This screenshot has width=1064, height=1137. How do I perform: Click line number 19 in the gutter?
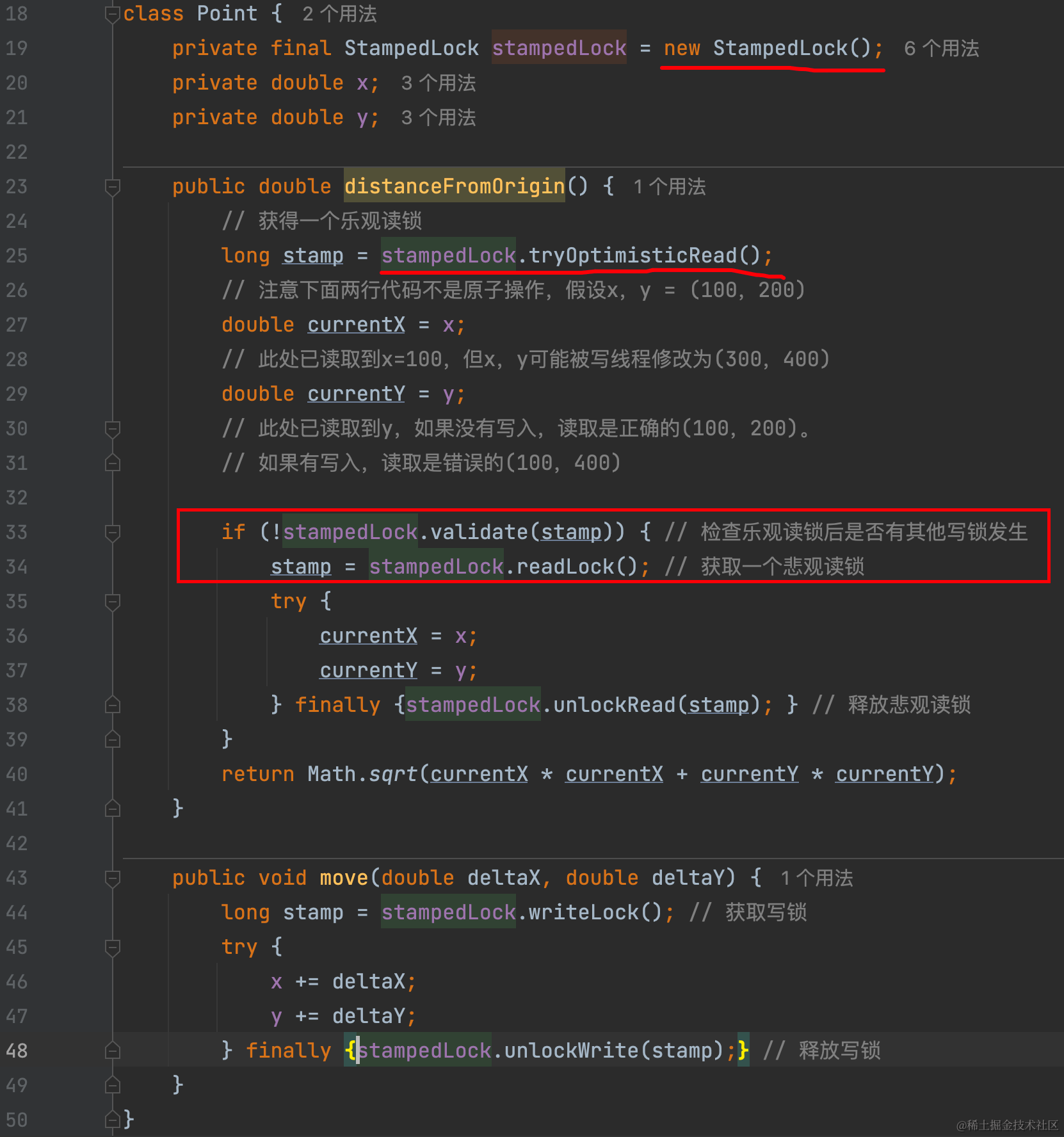pyautogui.click(x=17, y=48)
